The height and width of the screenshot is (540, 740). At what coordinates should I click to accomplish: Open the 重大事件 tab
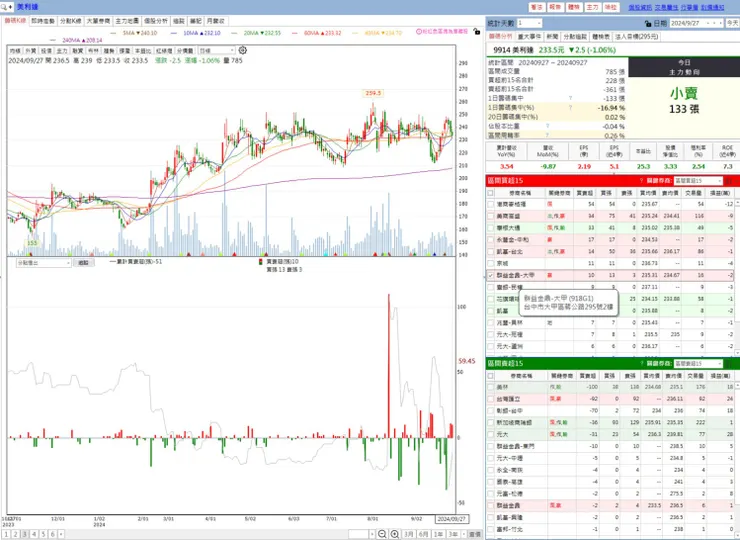(x=529, y=36)
